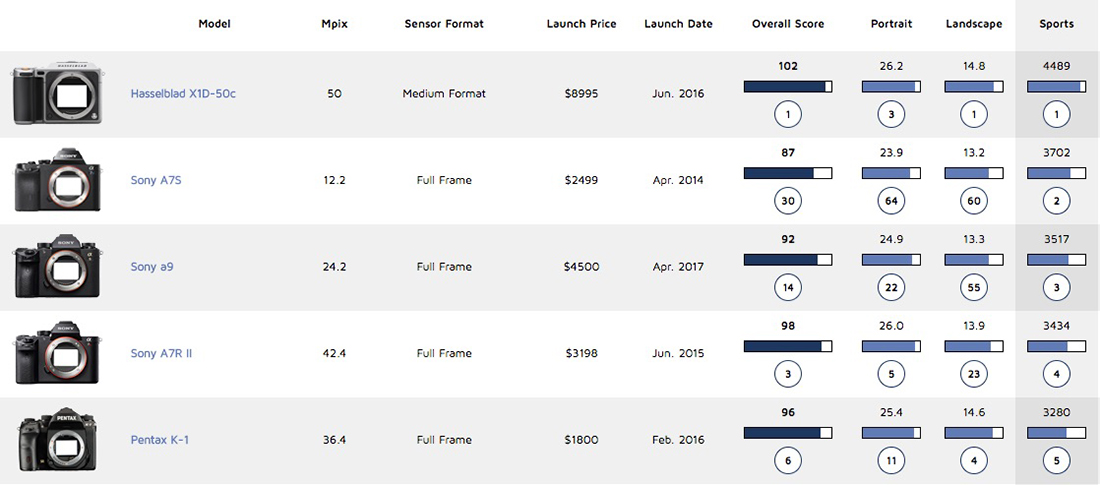Click Pentax K-1 portrait rank 11 badge

(891, 461)
